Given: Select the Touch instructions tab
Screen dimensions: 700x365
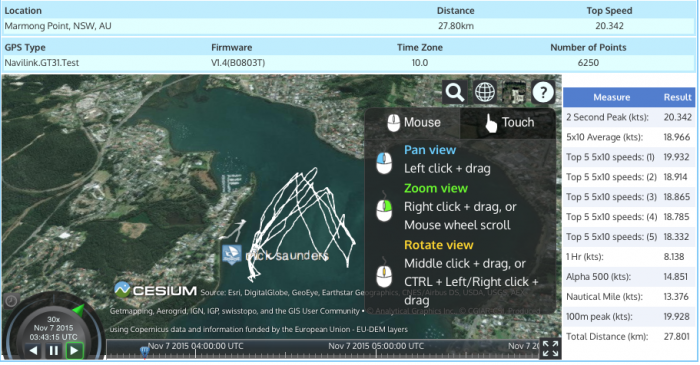Looking at the screenshot, I should point(508,123).
